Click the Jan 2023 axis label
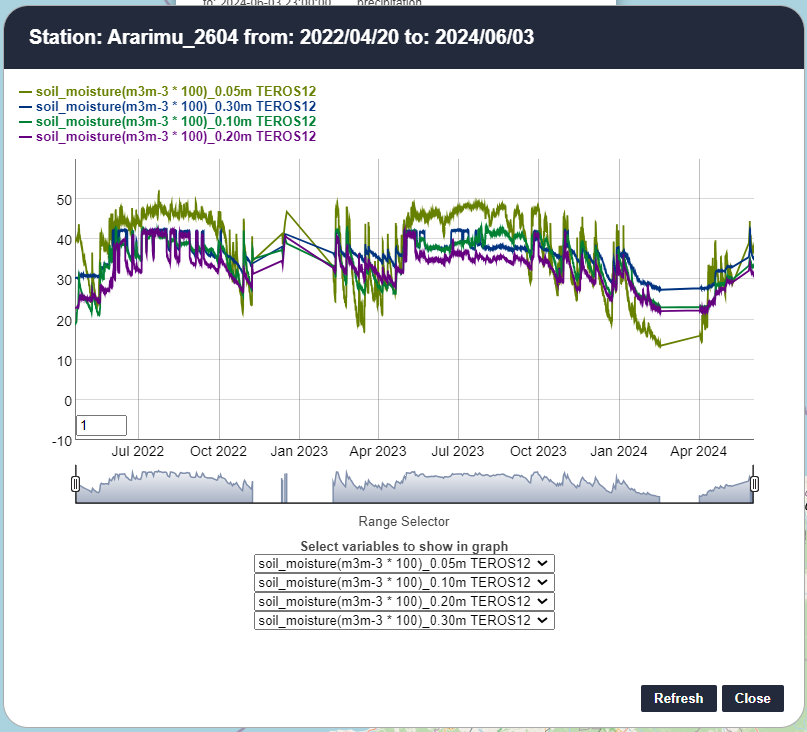The image size is (807, 732). point(299,451)
